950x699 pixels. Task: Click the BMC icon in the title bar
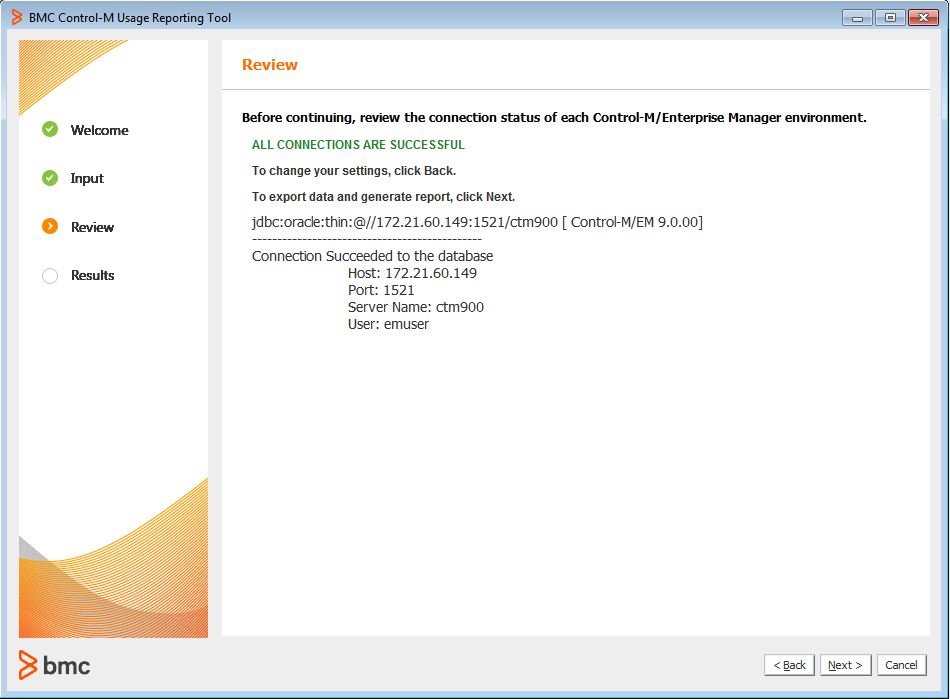[x=17, y=18]
